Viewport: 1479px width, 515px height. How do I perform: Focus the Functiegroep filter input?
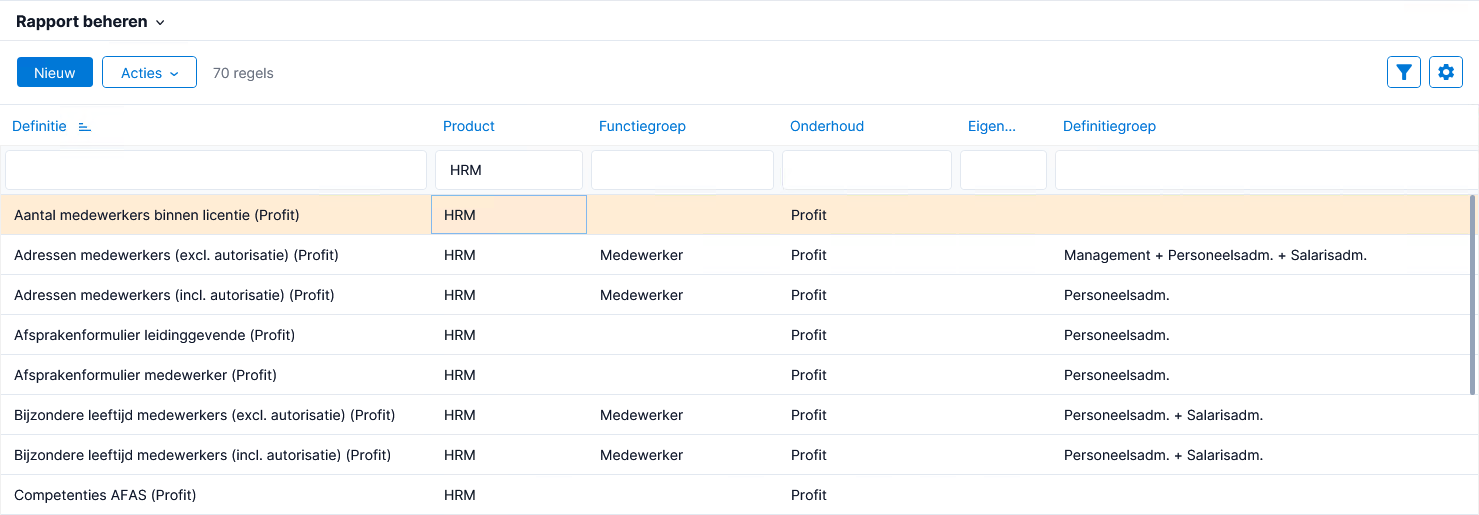(682, 170)
